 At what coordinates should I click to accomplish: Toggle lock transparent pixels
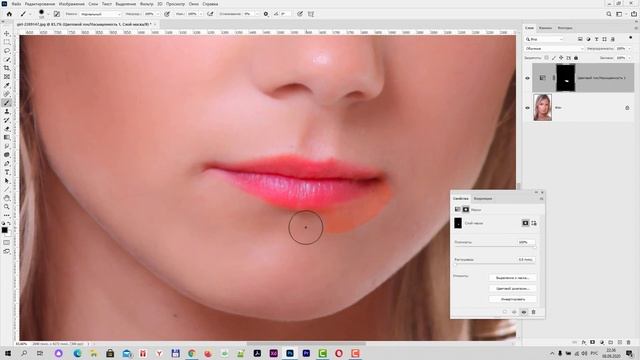click(x=547, y=58)
